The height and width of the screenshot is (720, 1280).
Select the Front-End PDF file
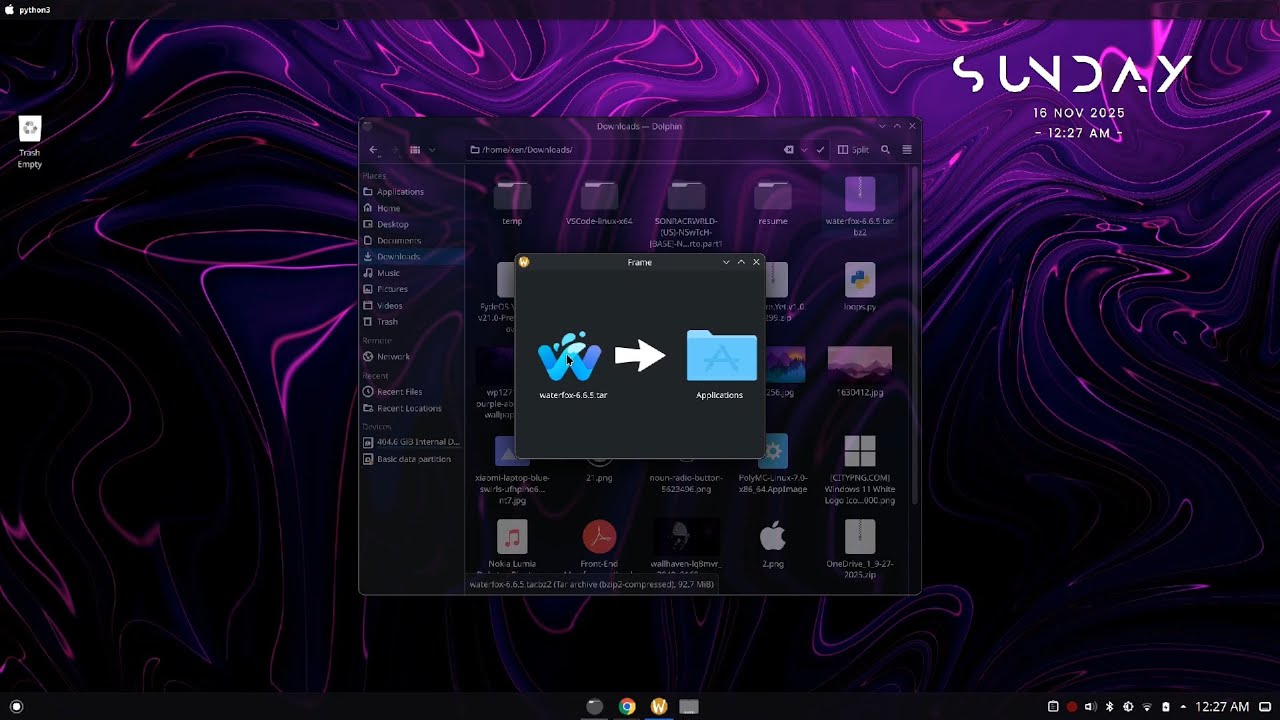tap(599, 545)
